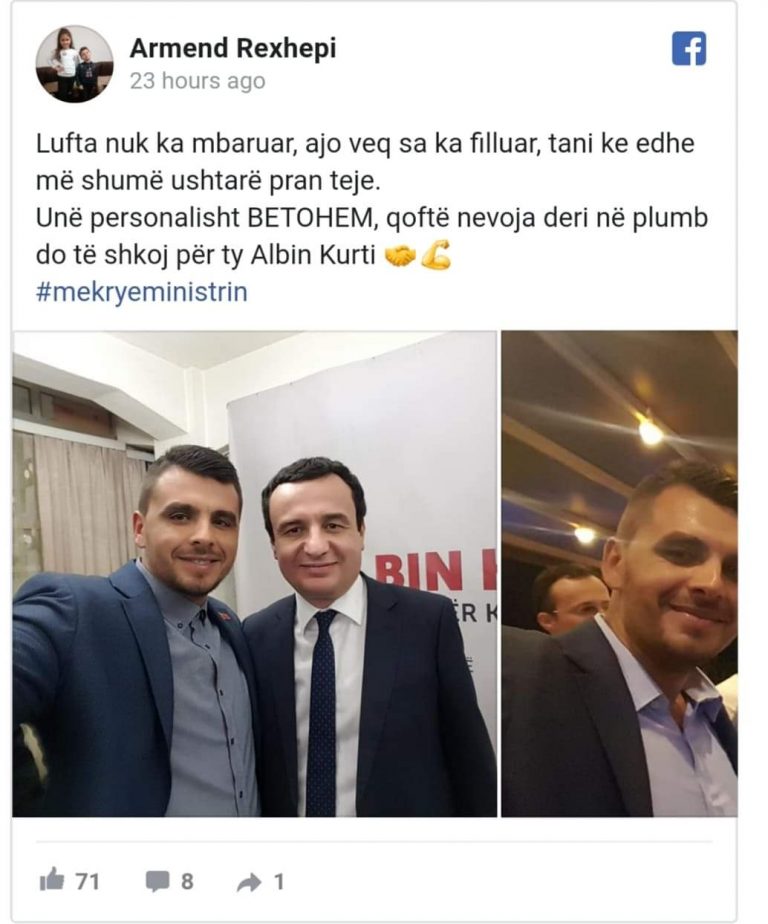Click the share count 1
The height and width of the screenshot is (924, 768).
[279, 882]
